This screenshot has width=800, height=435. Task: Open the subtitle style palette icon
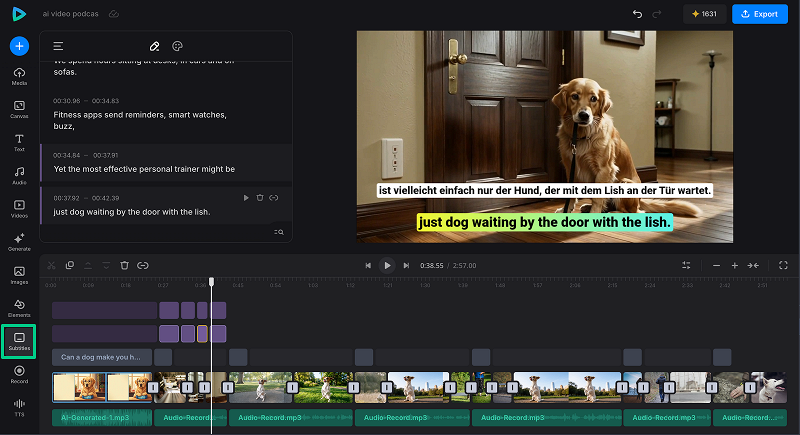(x=177, y=46)
